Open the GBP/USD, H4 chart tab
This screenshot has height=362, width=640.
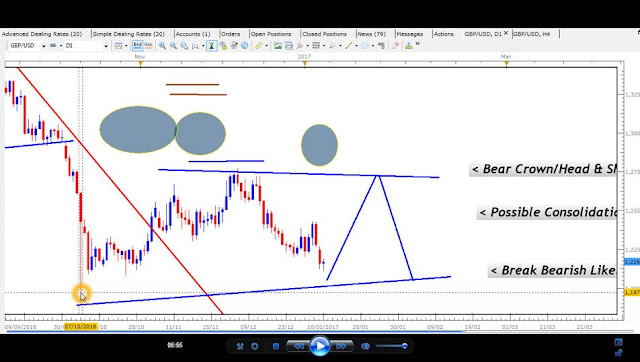click(531, 34)
